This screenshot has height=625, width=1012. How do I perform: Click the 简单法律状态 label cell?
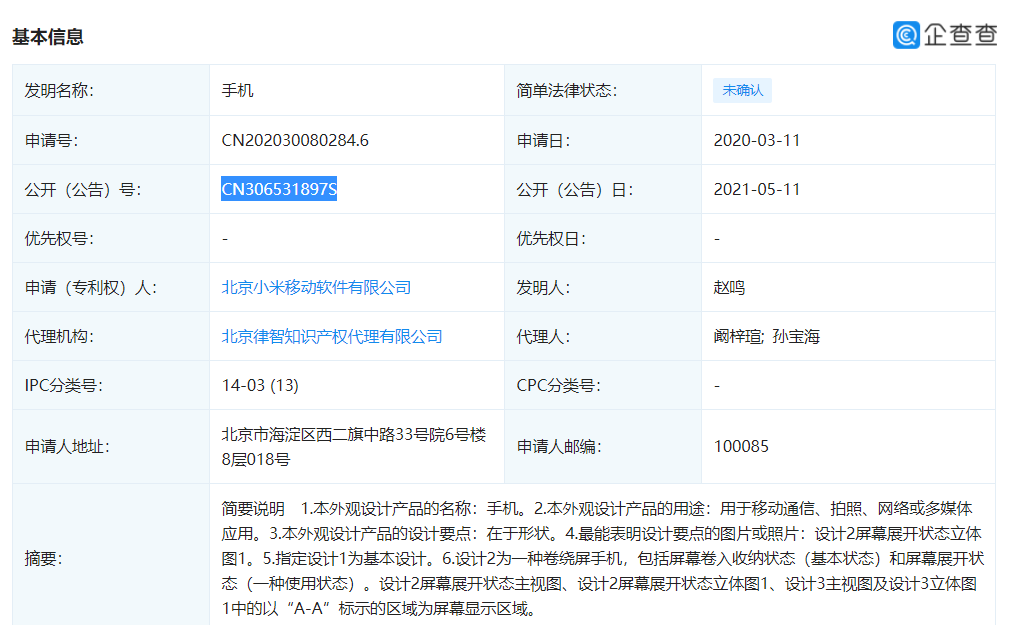tap(603, 90)
